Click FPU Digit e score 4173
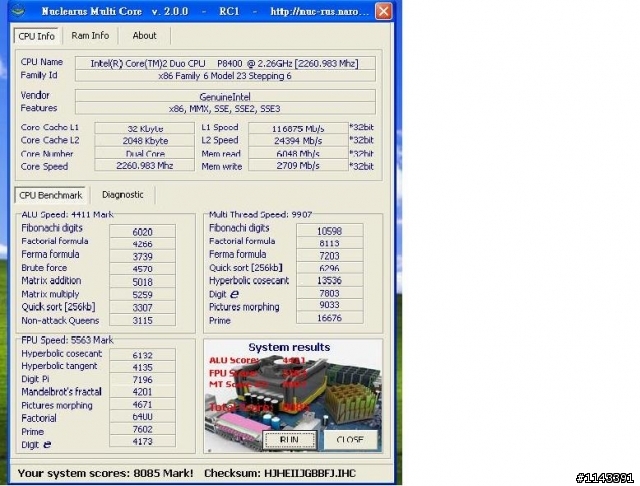 [142, 442]
